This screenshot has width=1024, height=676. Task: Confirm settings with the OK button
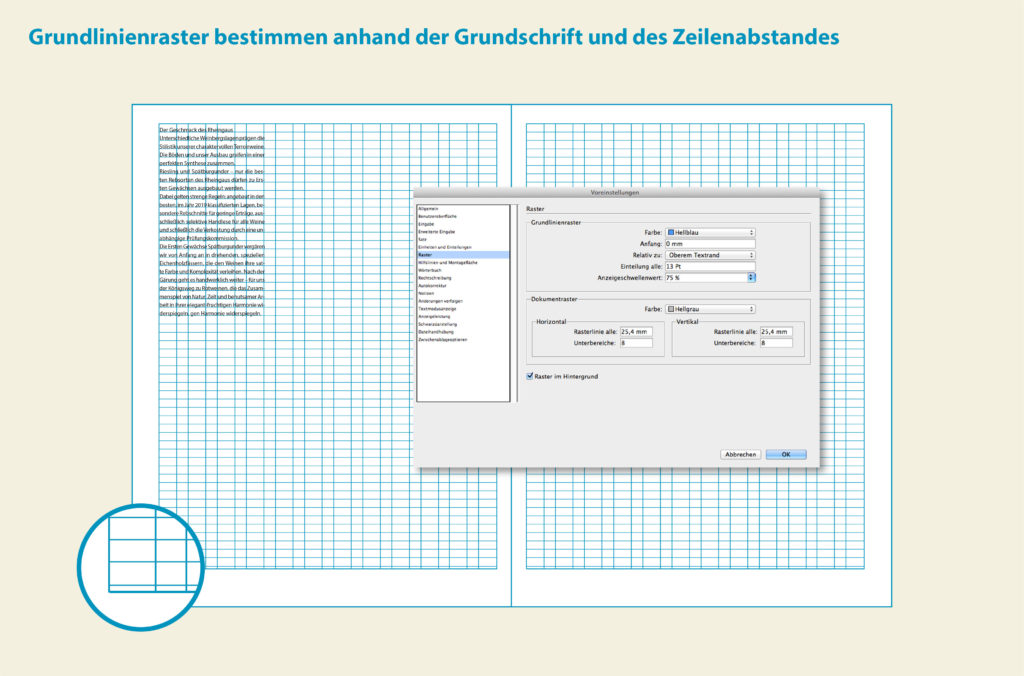786,454
